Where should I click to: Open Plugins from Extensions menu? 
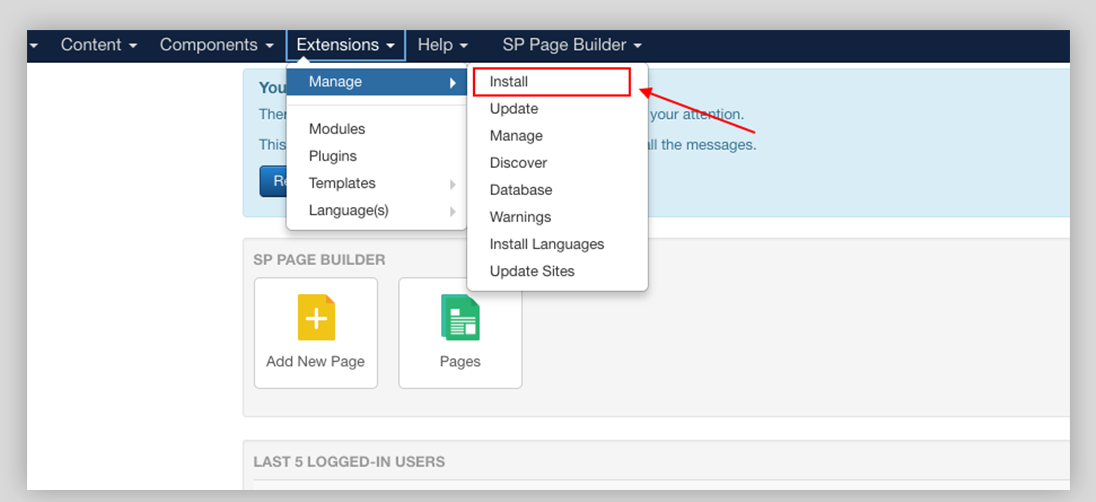333,156
